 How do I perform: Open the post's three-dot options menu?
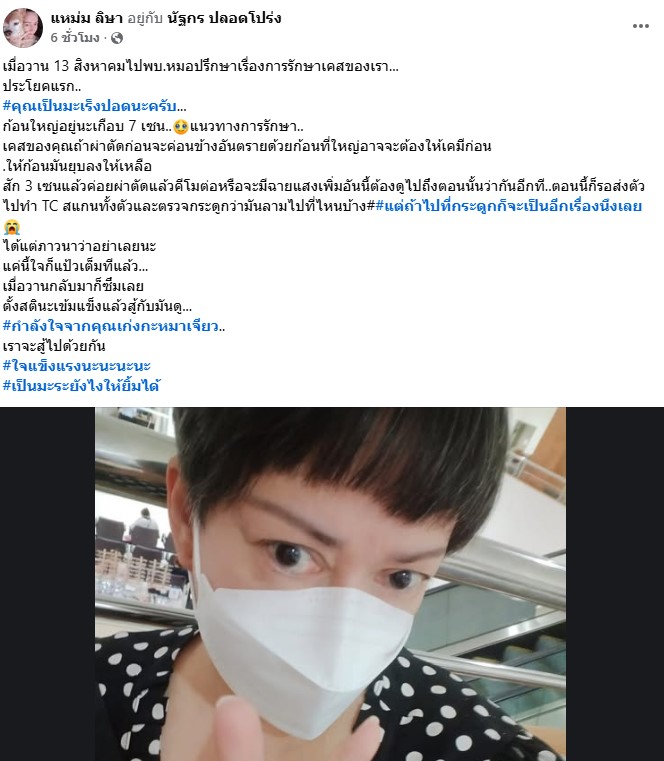[x=640, y=26]
